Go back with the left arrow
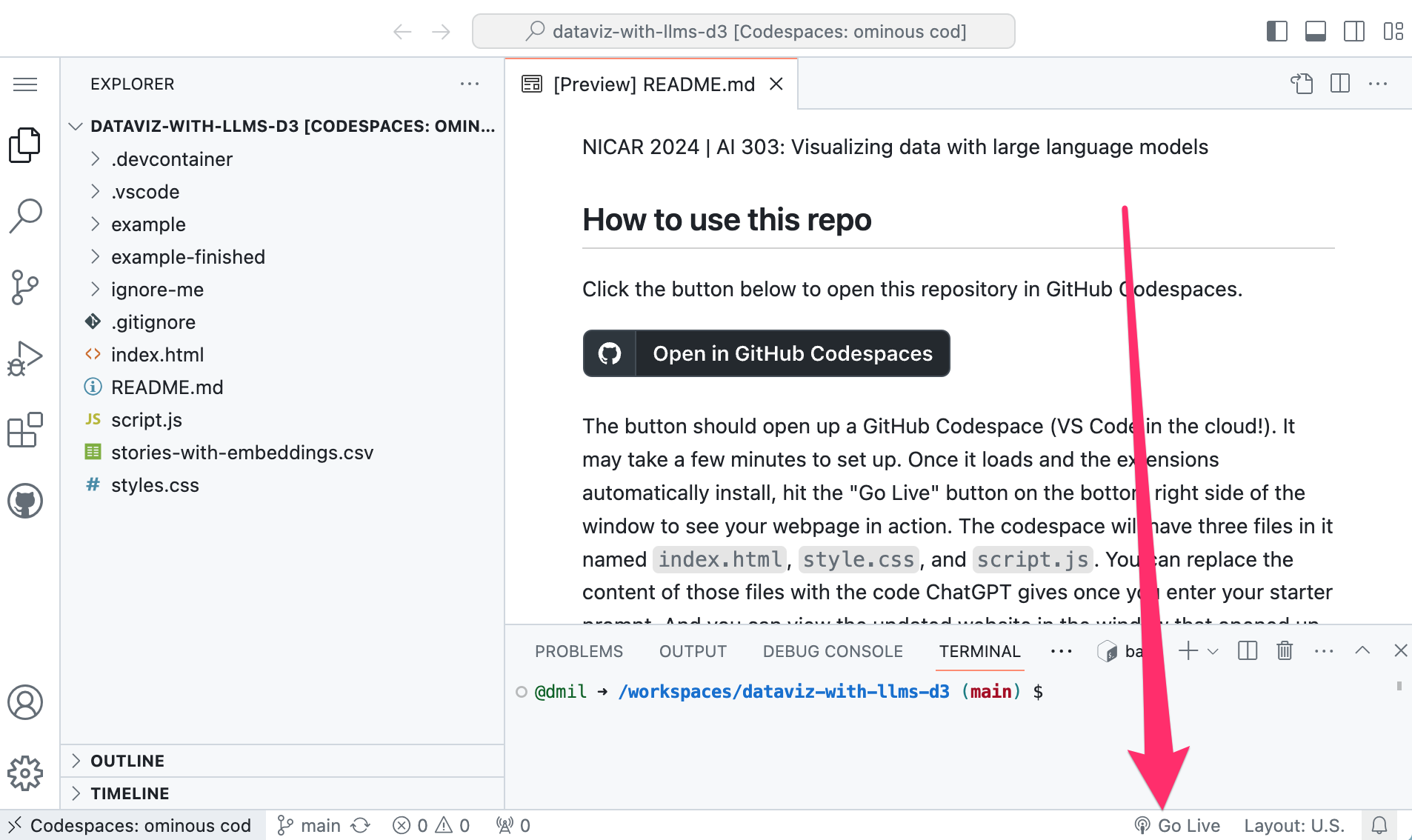 pos(402,31)
